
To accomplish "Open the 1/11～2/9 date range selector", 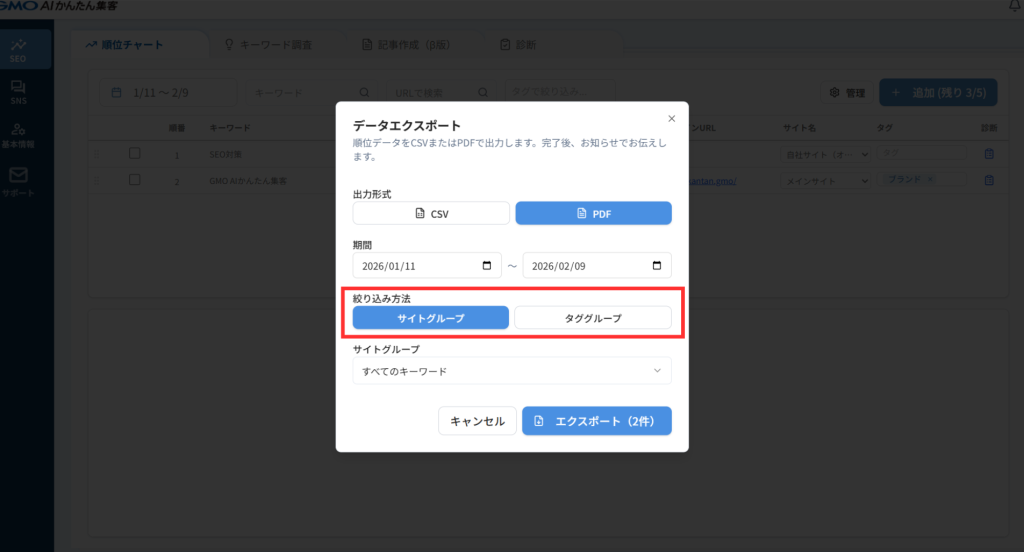I will pos(170,93).
